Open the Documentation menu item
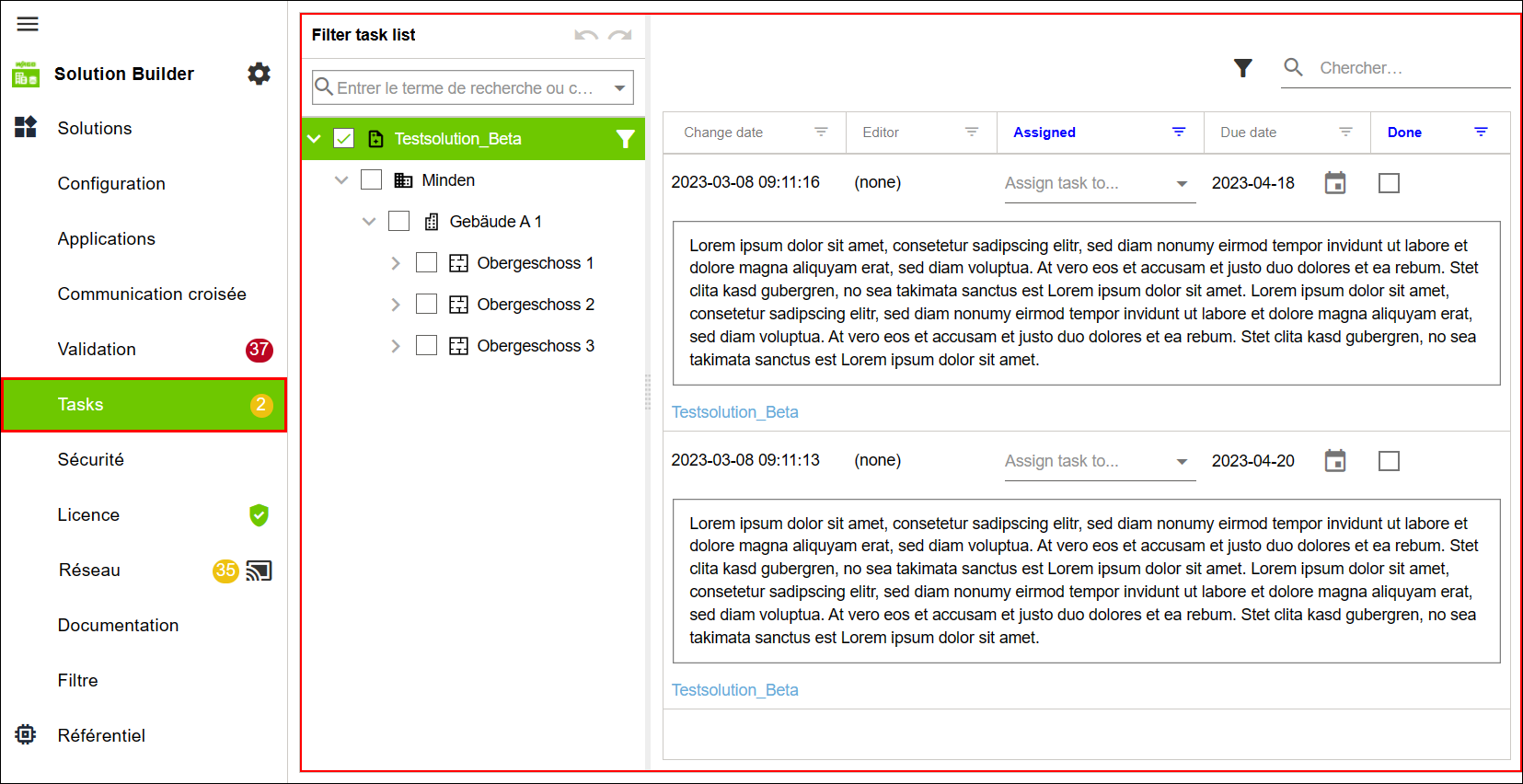This screenshot has width=1523, height=784. point(118,625)
